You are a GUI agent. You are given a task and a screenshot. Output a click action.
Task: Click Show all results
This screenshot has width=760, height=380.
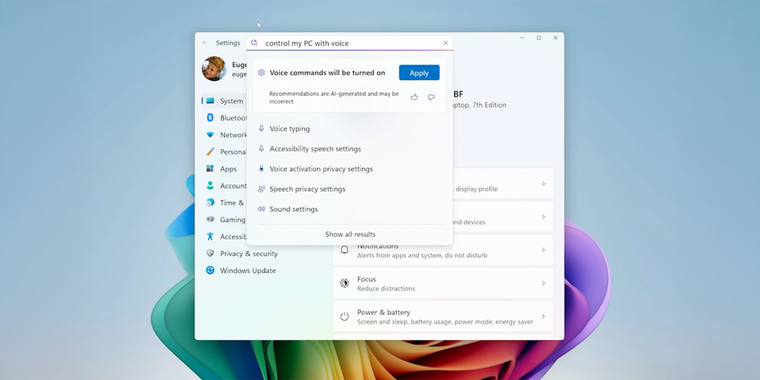point(350,234)
